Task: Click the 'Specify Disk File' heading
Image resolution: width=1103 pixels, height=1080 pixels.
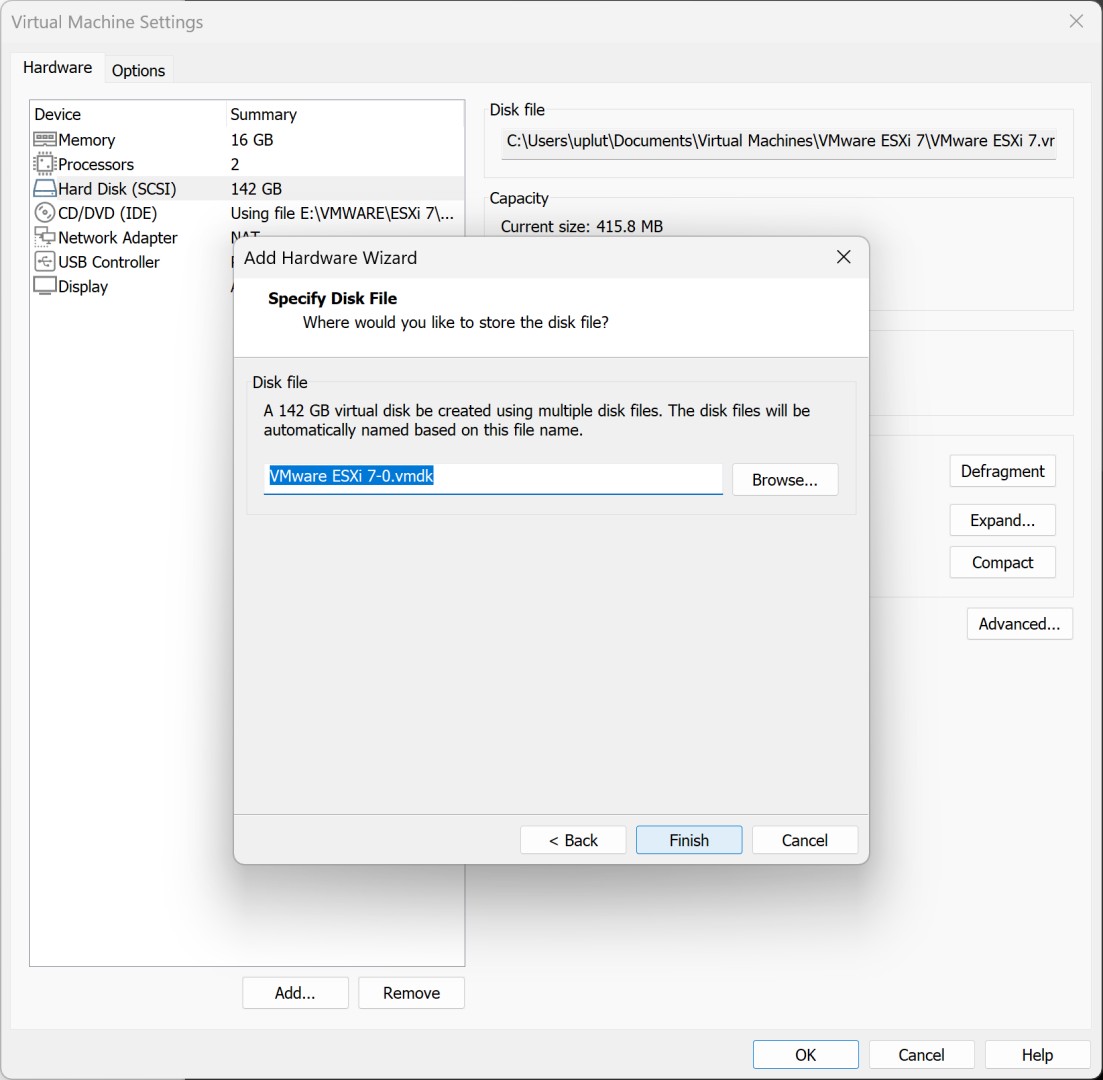Action: point(333,298)
